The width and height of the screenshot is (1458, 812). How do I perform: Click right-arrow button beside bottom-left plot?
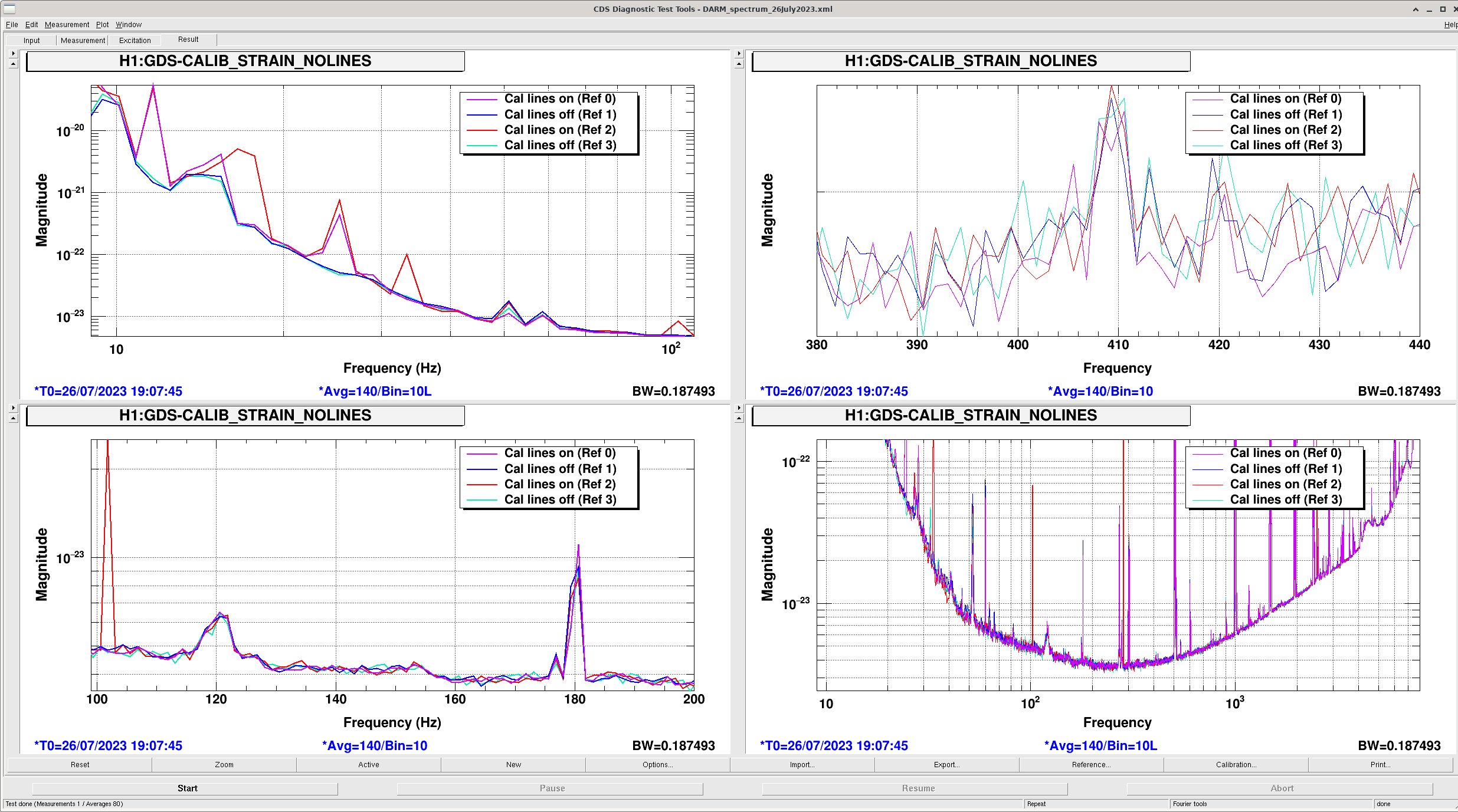point(14,408)
